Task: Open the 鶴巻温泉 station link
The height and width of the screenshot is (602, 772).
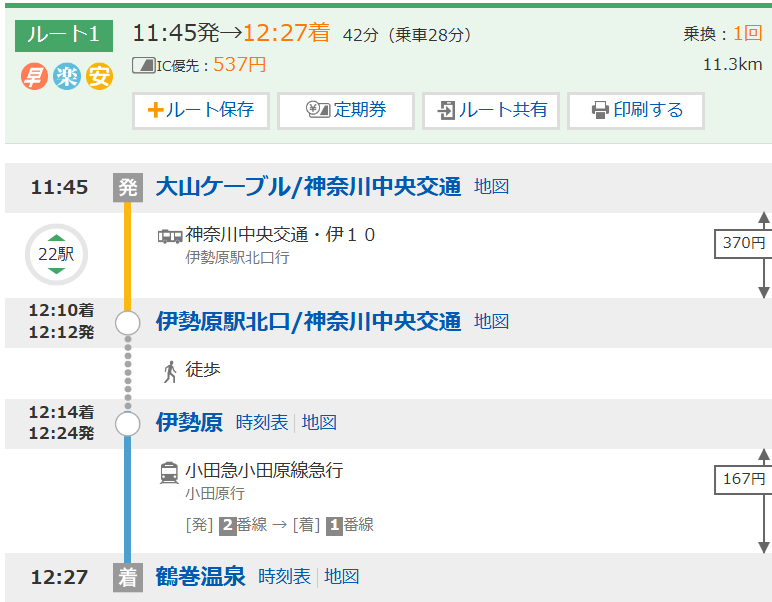Action: [x=200, y=577]
